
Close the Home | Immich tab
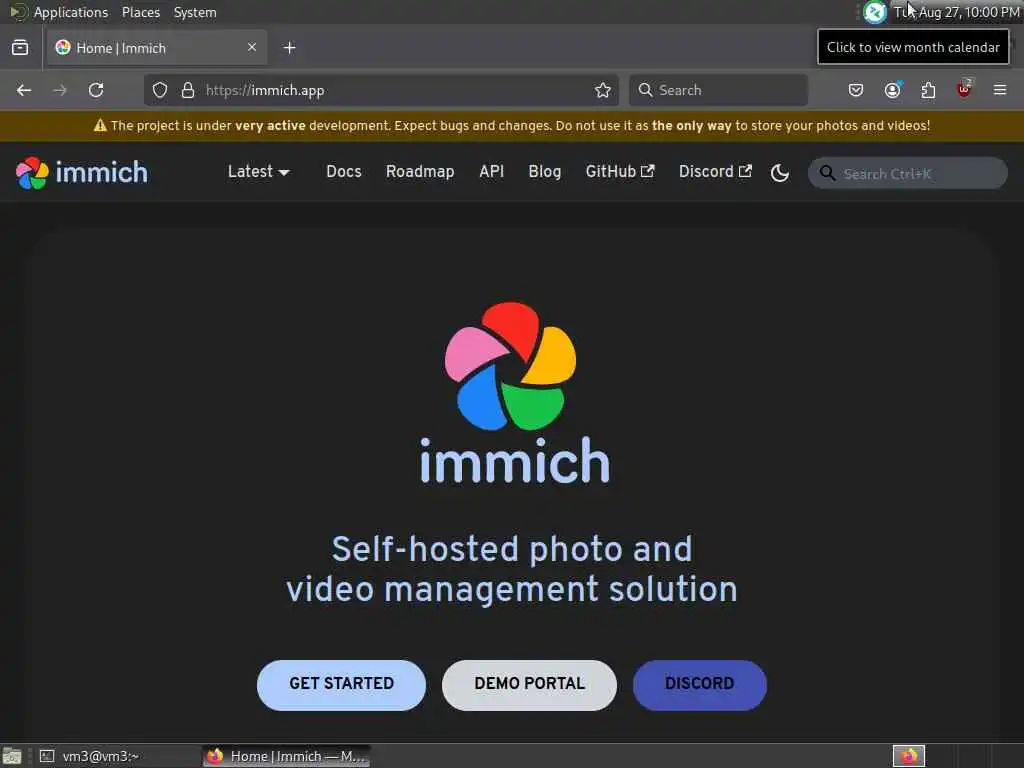(x=252, y=47)
